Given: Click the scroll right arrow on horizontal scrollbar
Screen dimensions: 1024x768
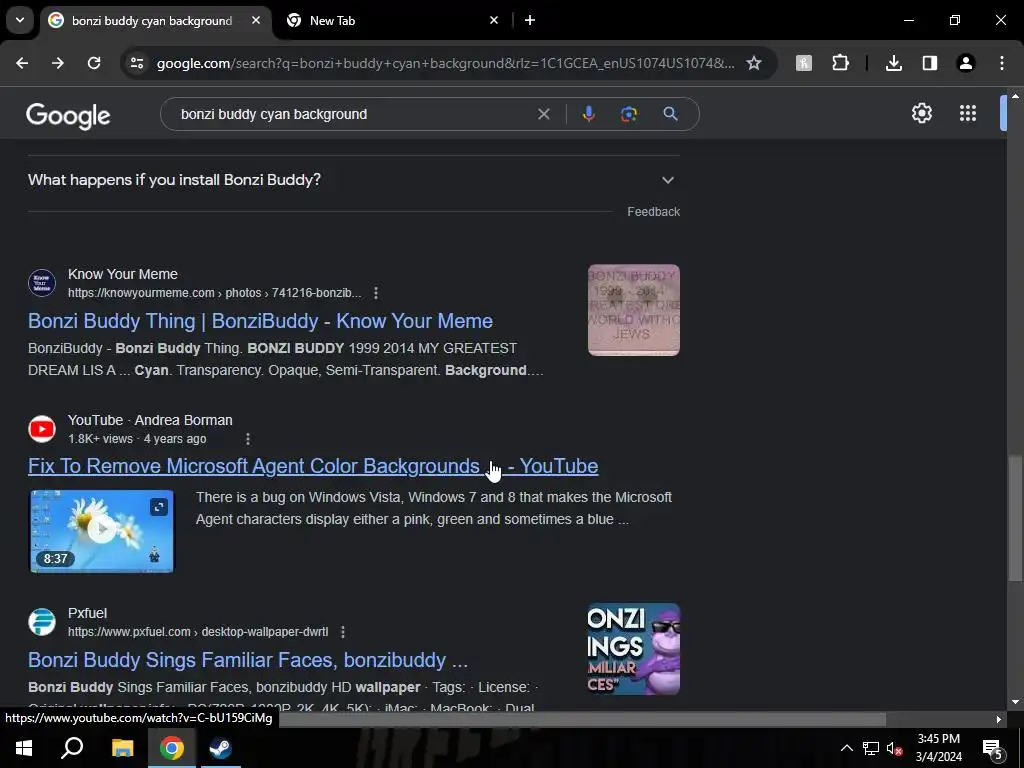Looking at the screenshot, I should tap(999, 719).
